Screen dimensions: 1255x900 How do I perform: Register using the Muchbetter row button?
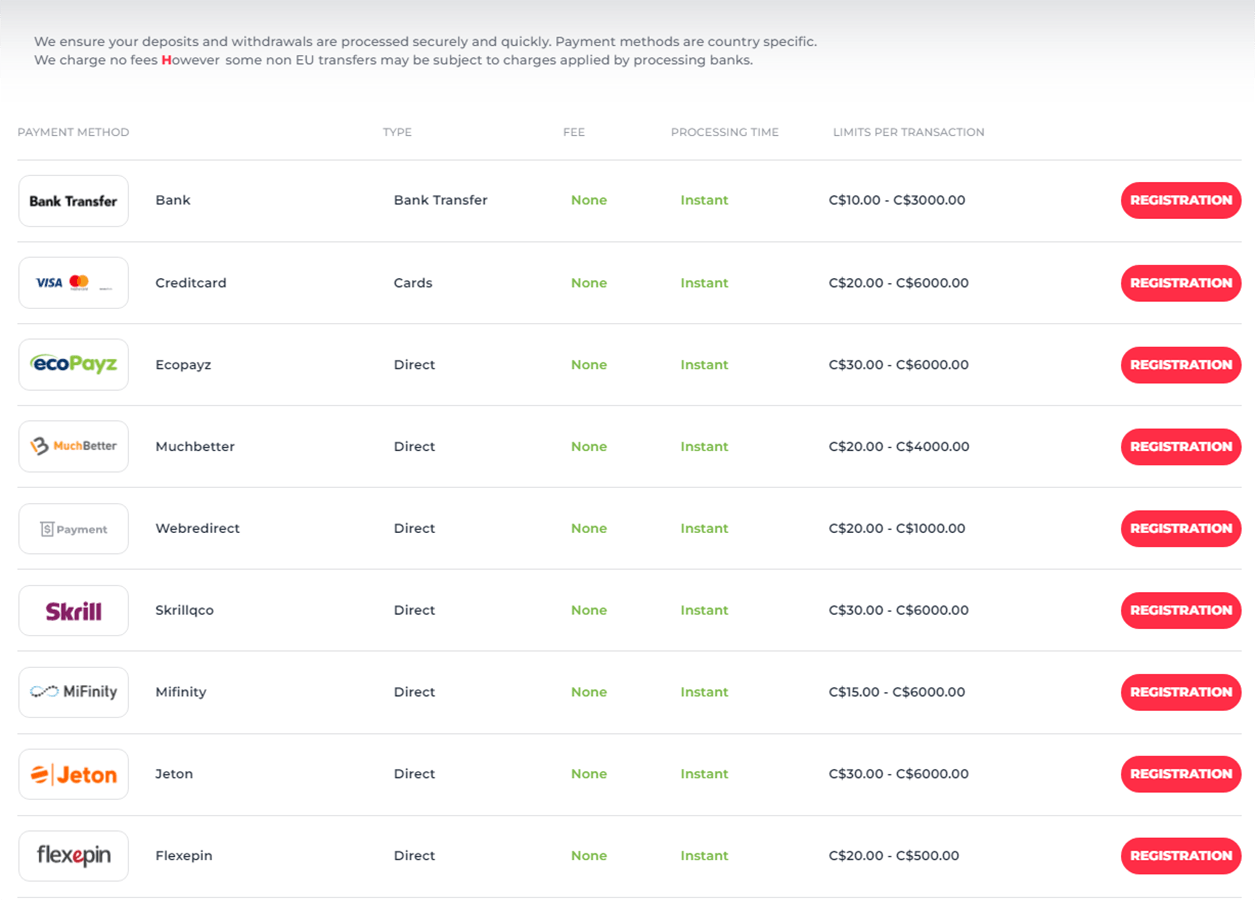(x=1180, y=447)
